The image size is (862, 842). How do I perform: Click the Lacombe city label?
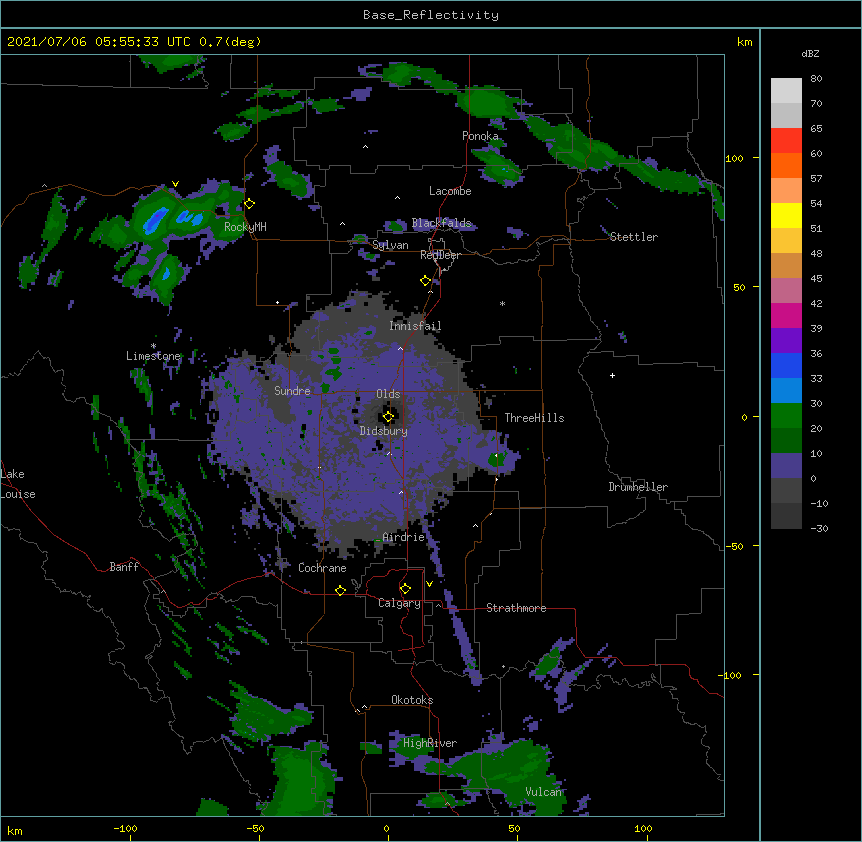(x=450, y=191)
